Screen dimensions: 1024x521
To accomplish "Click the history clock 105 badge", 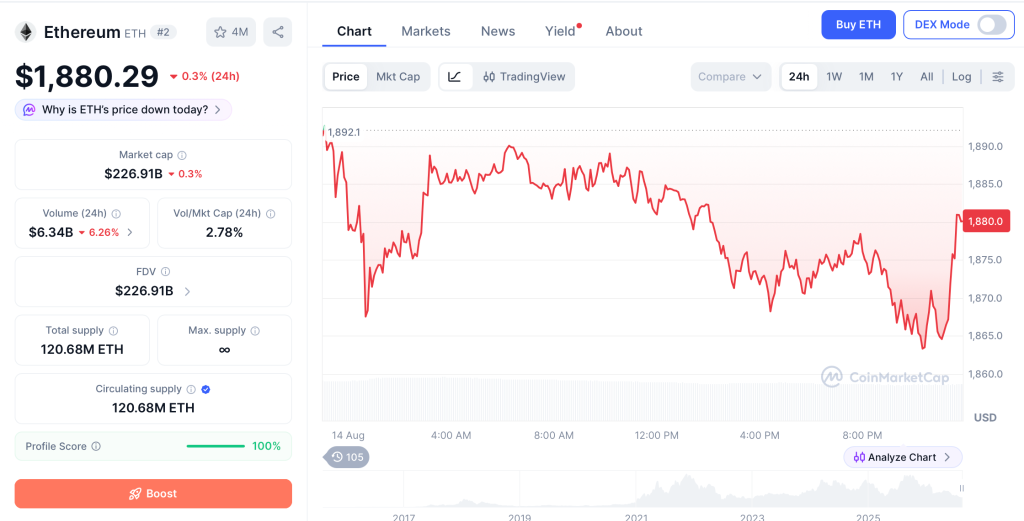I will click(347, 457).
